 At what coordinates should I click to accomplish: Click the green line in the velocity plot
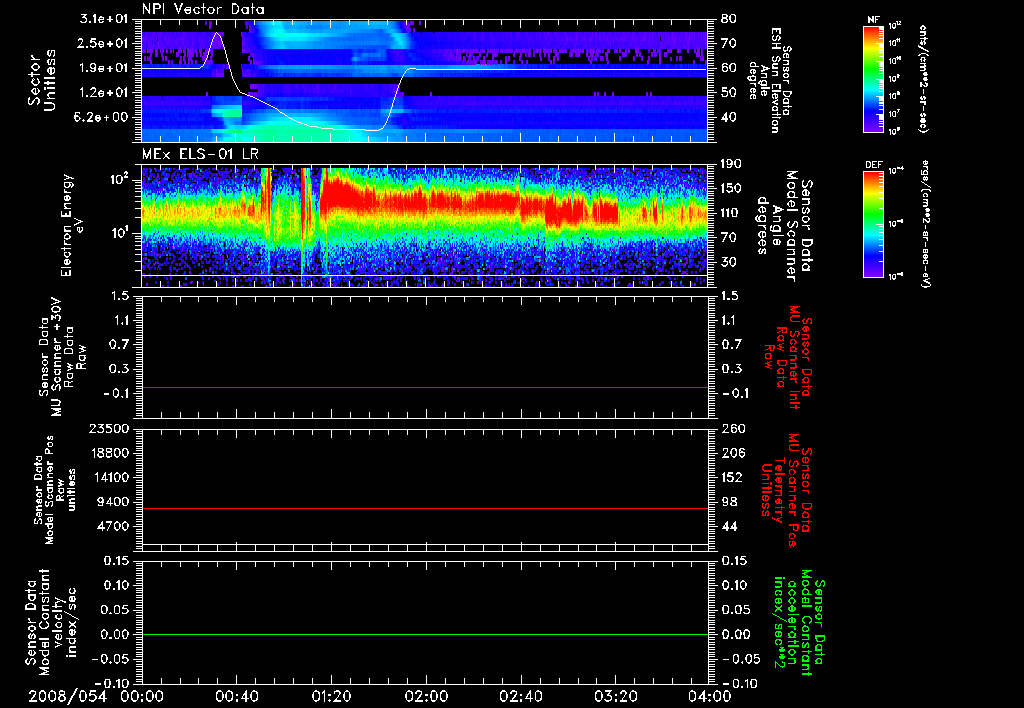click(x=425, y=634)
